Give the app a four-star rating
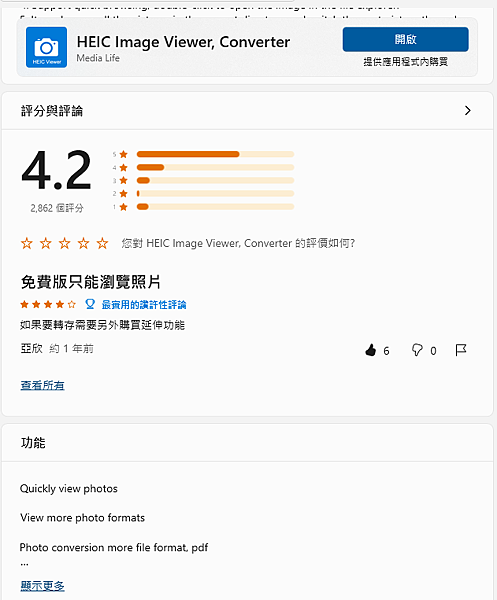Image resolution: width=497 pixels, height=600 pixels. 83,243
